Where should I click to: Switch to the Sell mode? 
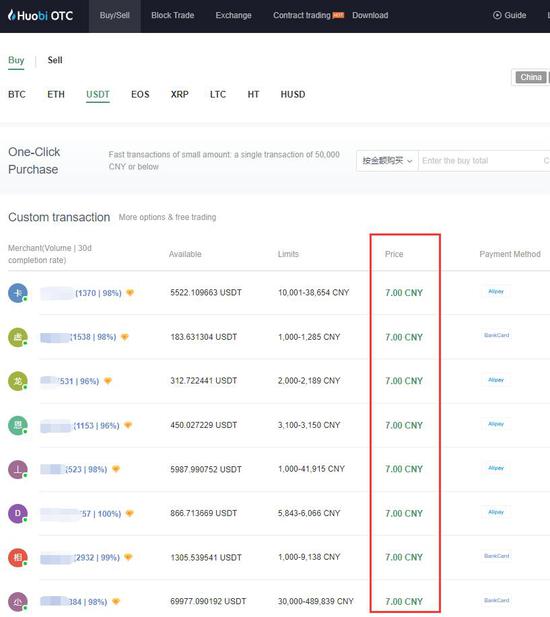[55, 60]
